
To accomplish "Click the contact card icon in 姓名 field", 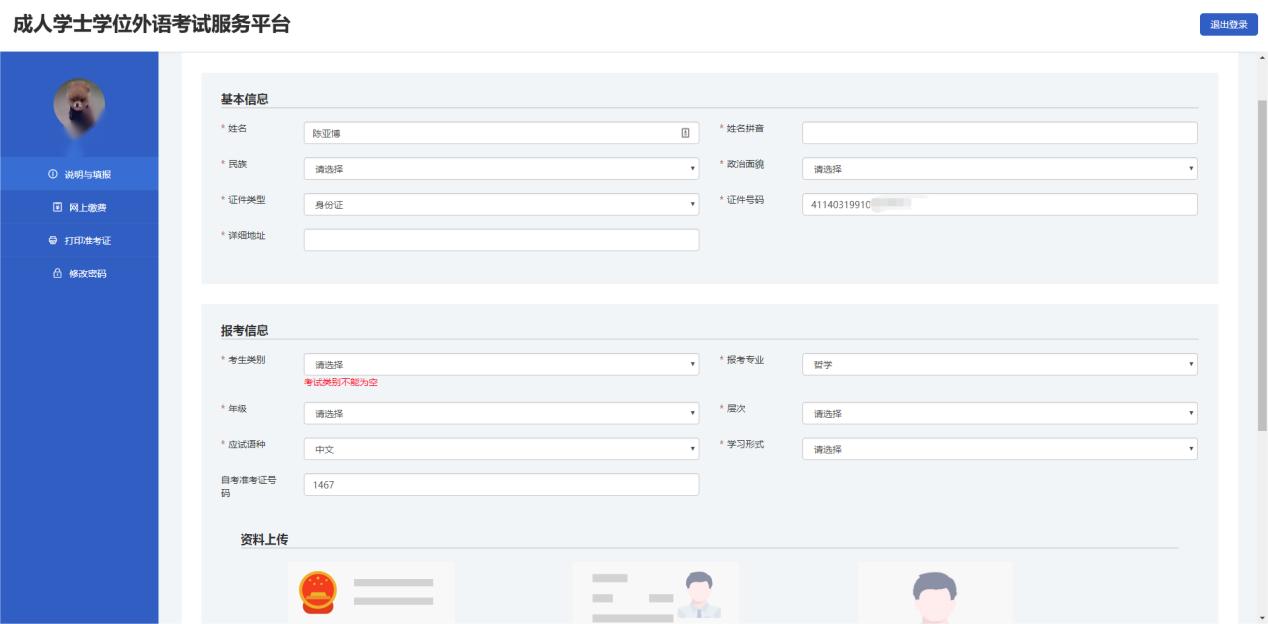I will pyautogui.click(x=685, y=133).
